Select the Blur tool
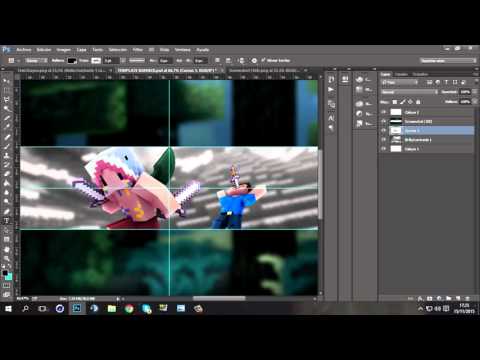The height and width of the screenshot is (360, 480). click(6, 192)
